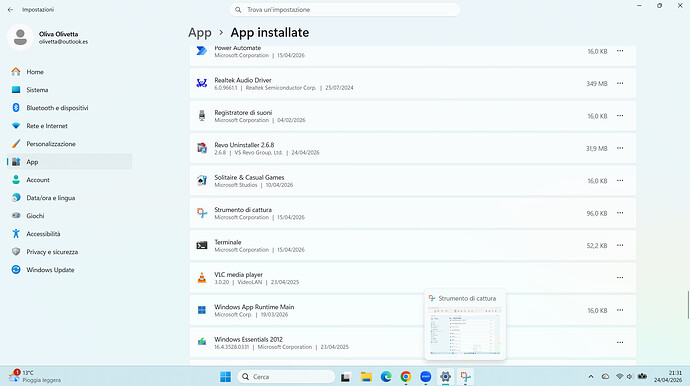Click the VLC media player cone icon
This screenshot has height=386, width=690.
coord(202,278)
